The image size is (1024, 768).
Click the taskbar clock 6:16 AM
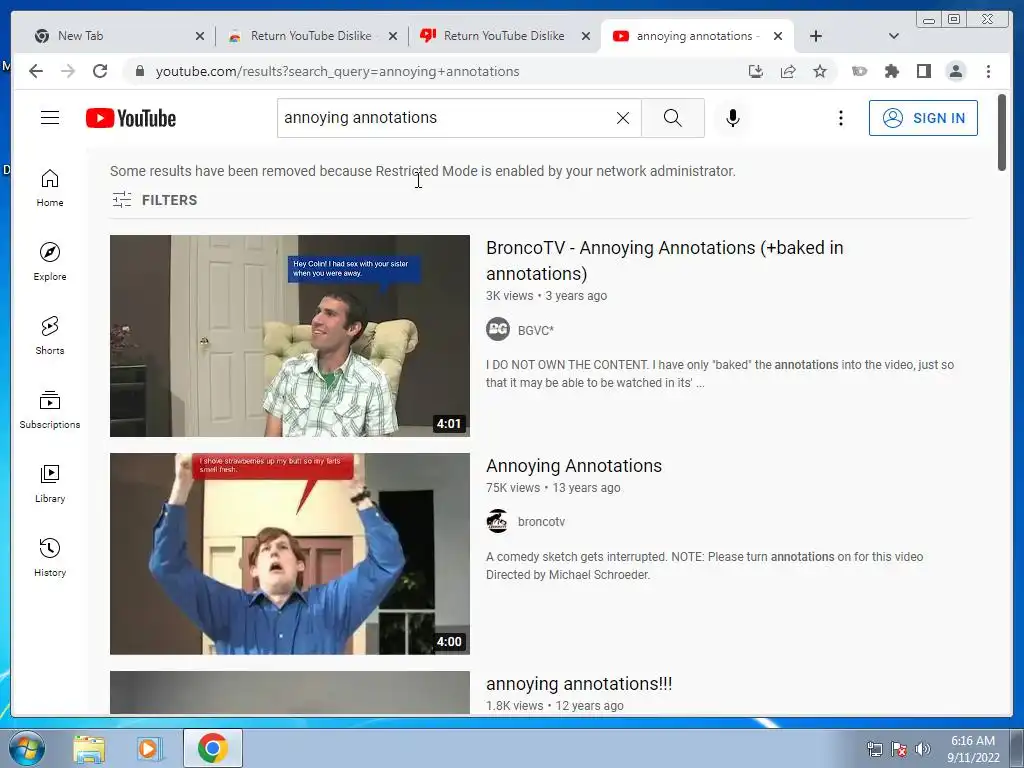973,749
